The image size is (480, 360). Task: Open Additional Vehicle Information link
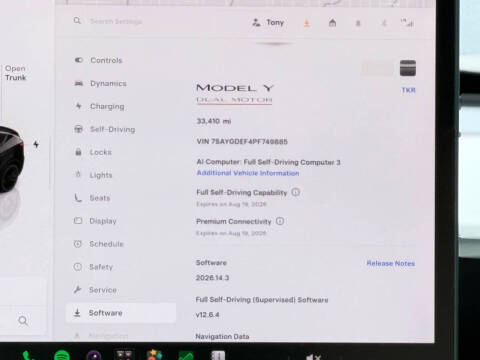point(248,173)
